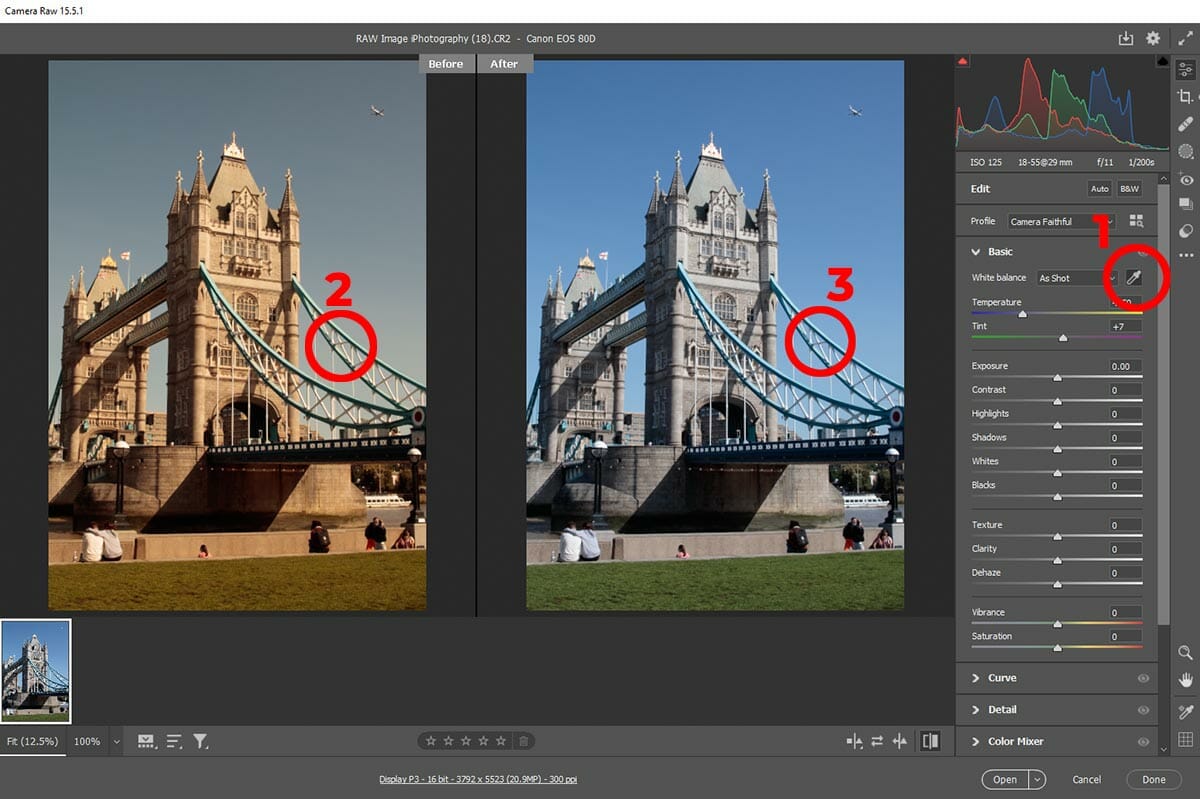
Task: Select the Healing brush tool
Action: pyautogui.click(x=1186, y=124)
